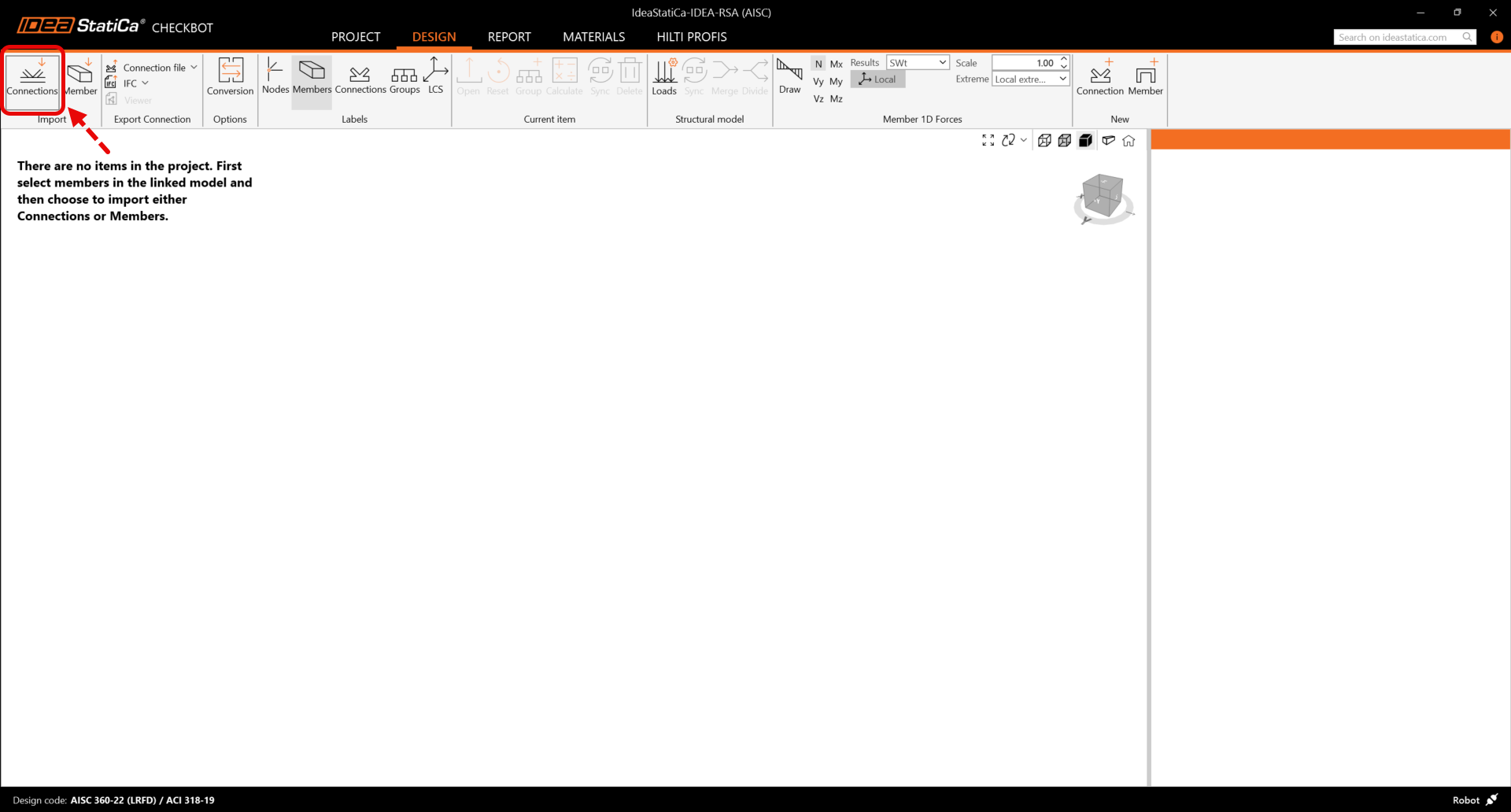This screenshot has height=812, width=1511.
Task: Click the Loads icon in Structural model
Action: pos(663,76)
